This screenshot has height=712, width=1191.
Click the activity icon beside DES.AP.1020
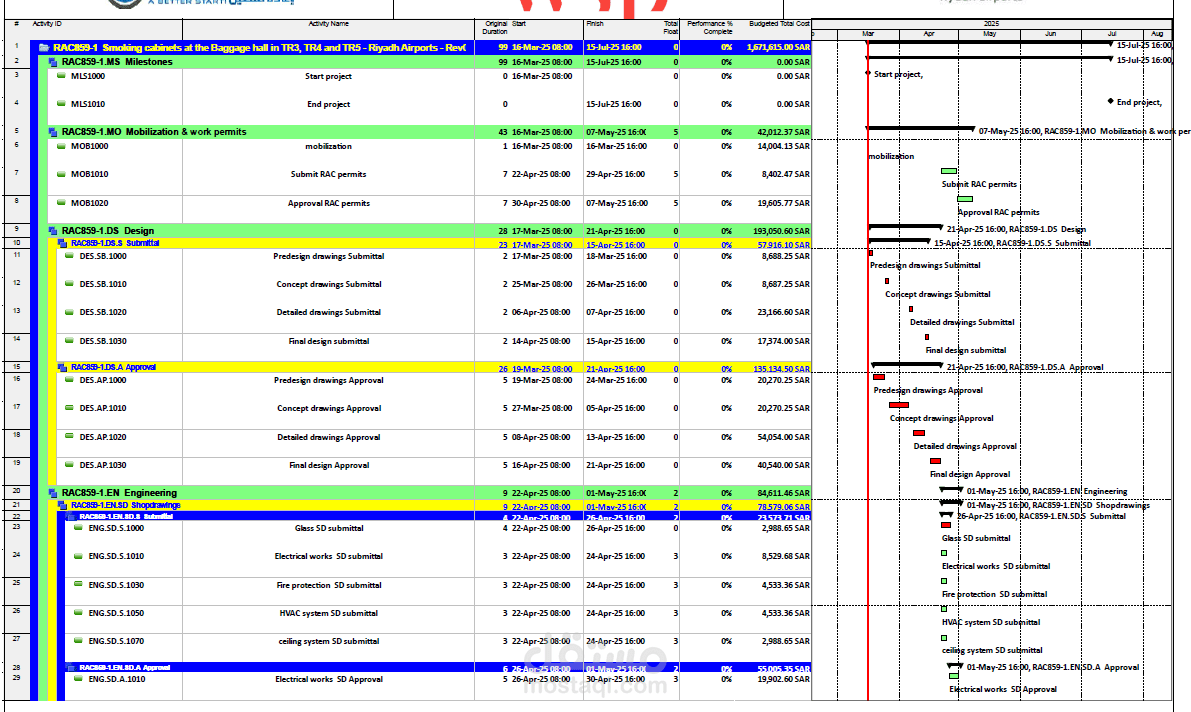(69, 436)
